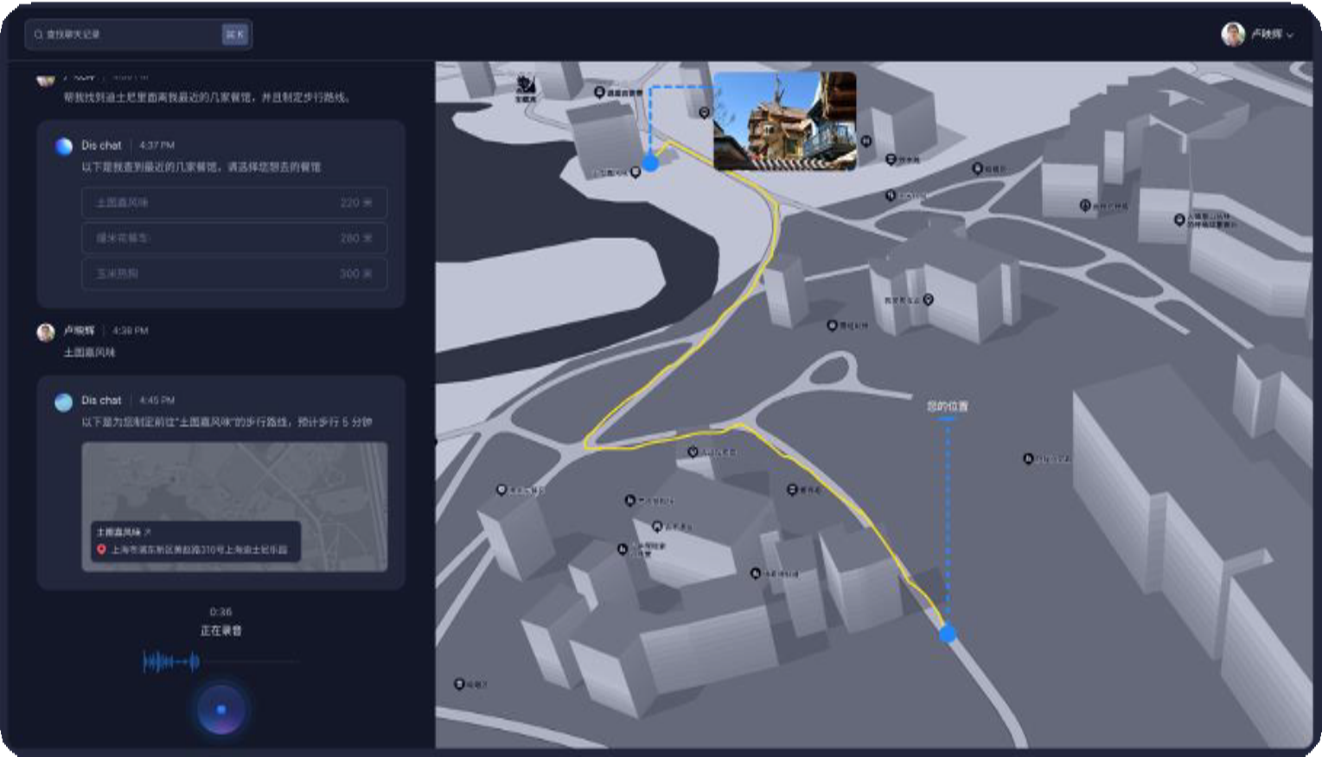
Task: Click the 0:36 recording timer
Action: (221, 612)
